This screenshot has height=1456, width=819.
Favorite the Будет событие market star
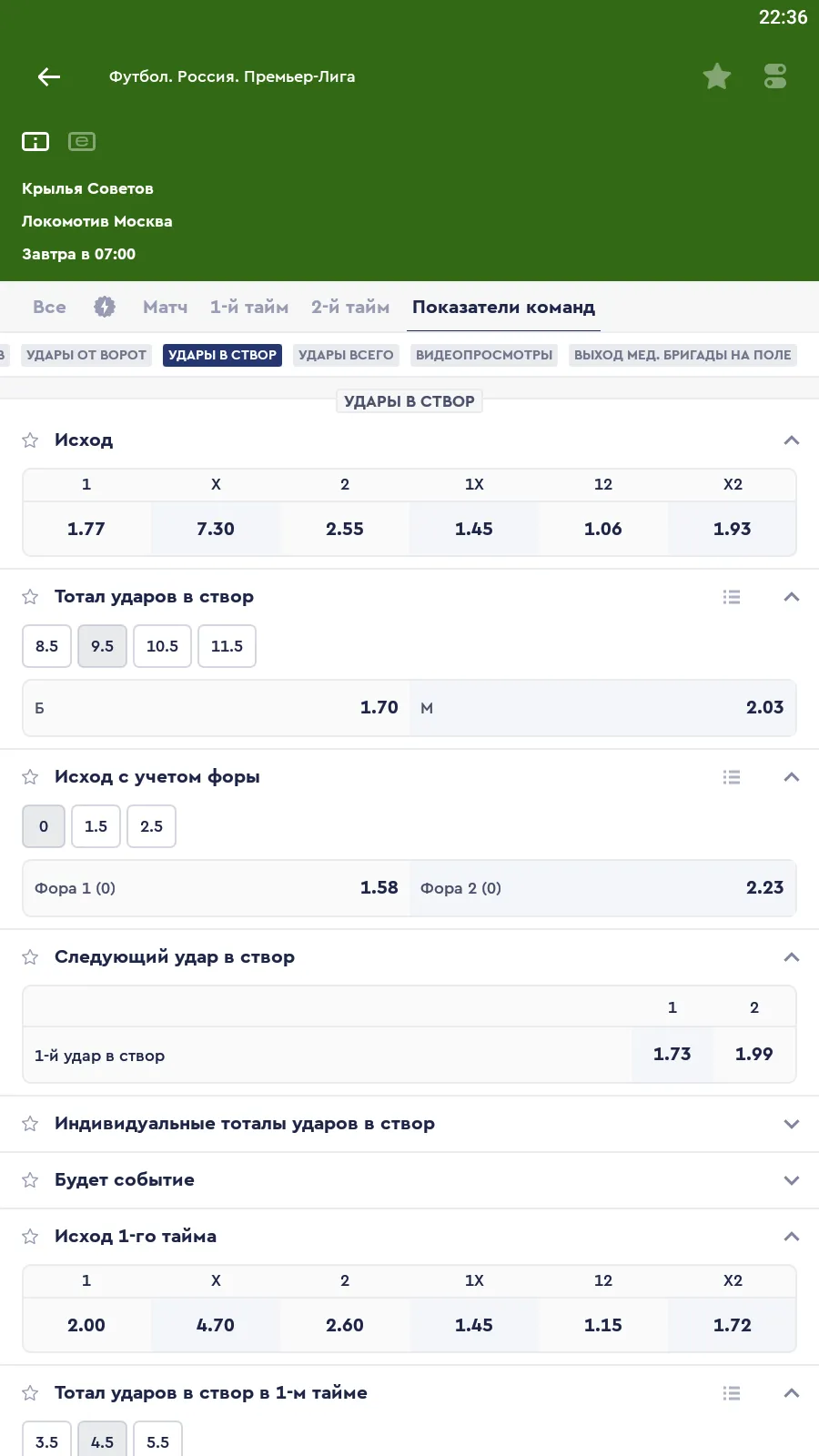[30, 1180]
